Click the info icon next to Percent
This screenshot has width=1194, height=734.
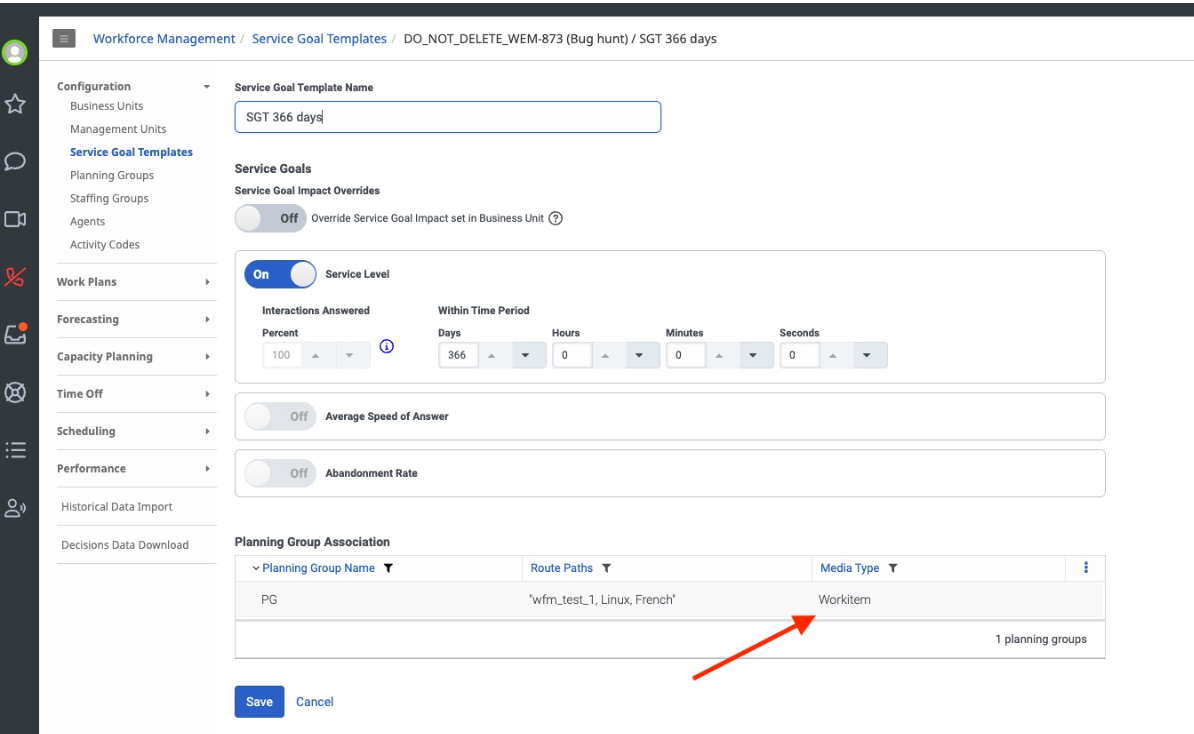tap(387, 347)
